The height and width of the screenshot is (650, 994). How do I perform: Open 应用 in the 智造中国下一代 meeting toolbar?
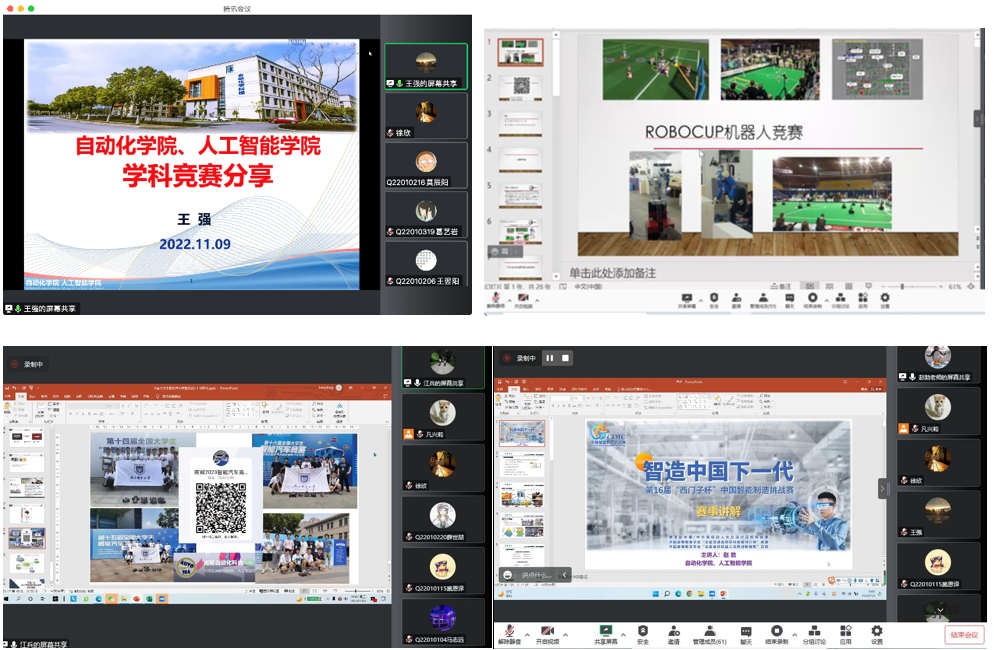pos(846,635)
